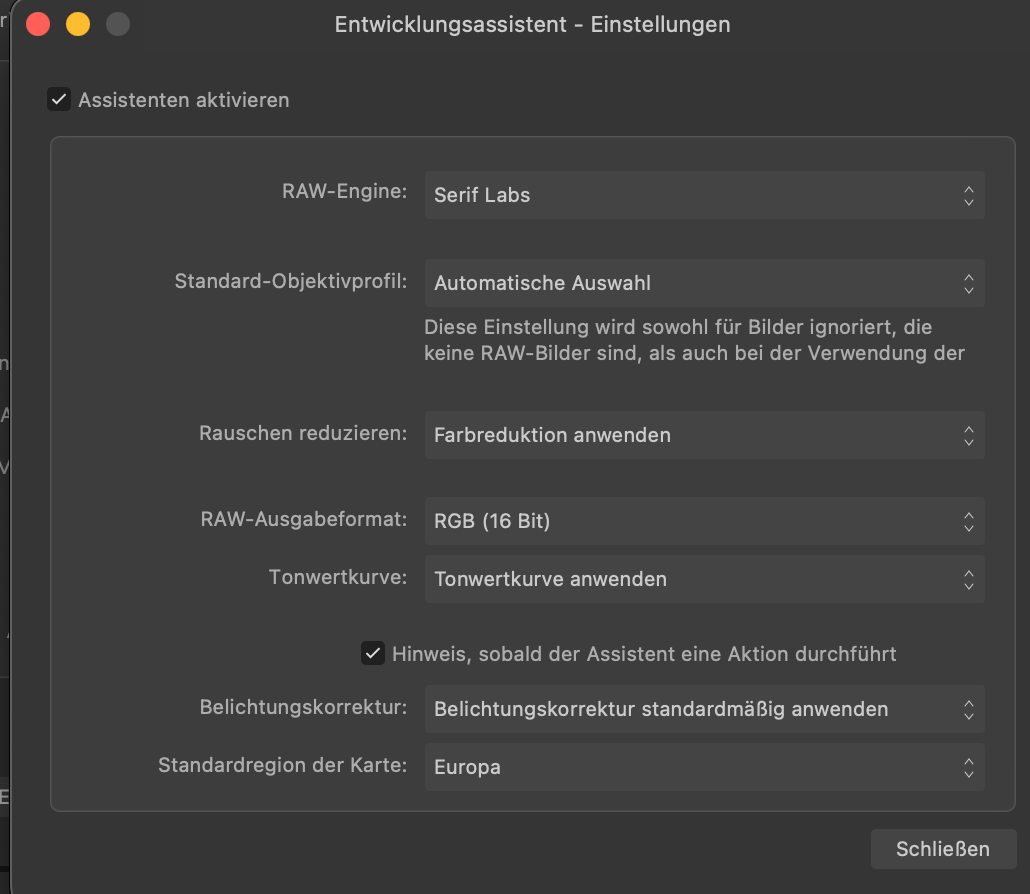
Task: Open the 'Automatische Auswahl' lens profile dropdown
Action: coord(704,283)
